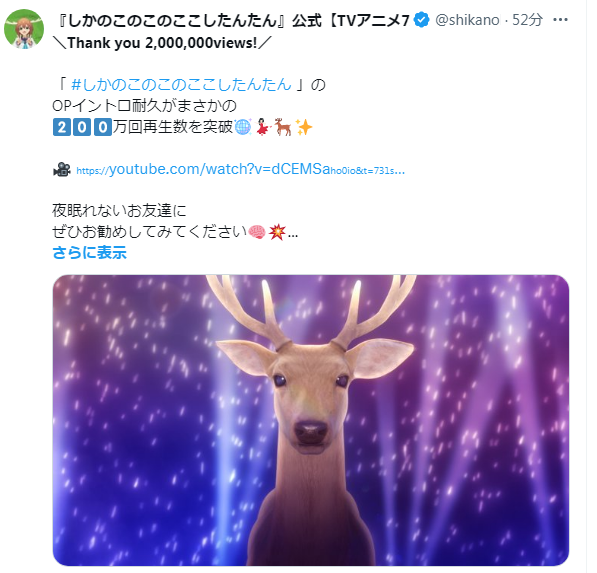597x573 pixels.
Task: Expand tweet with さらに表示
Action: point(89,253)
